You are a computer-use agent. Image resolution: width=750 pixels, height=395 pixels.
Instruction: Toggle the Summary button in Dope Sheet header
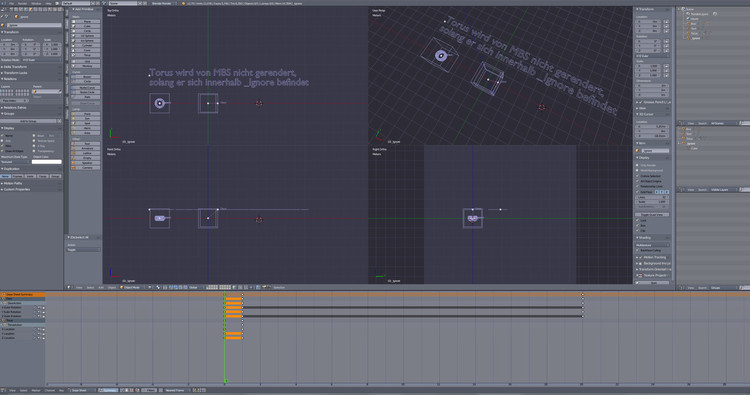(108, 390)
